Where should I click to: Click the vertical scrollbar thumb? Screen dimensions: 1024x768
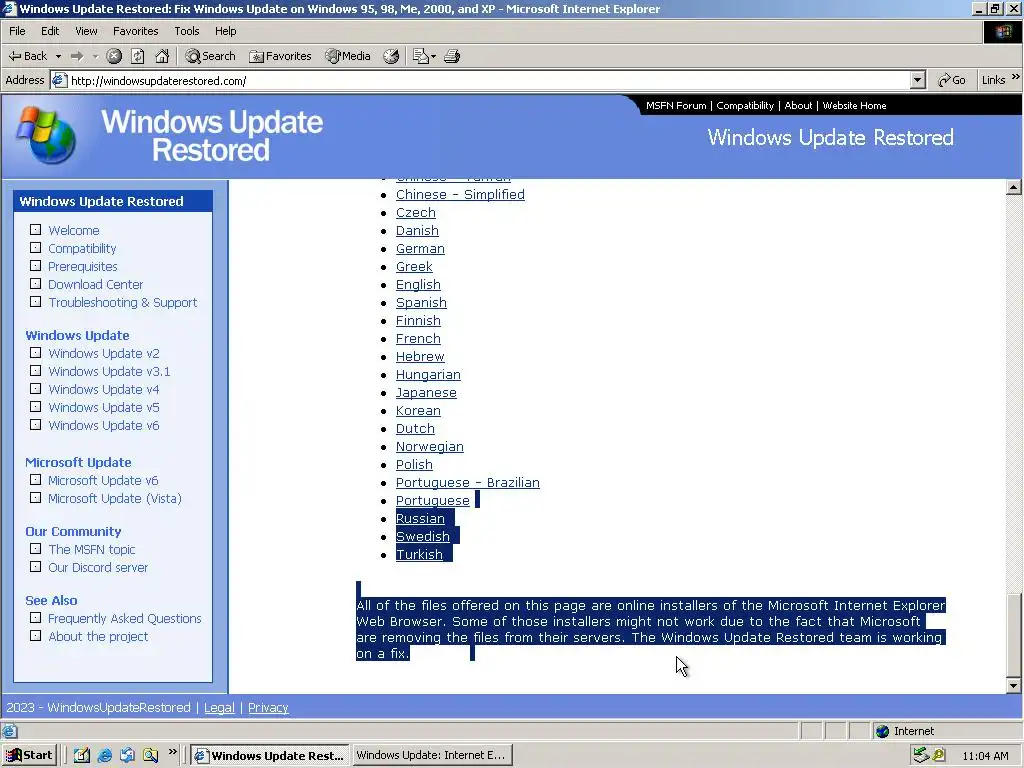(1014, 635)
